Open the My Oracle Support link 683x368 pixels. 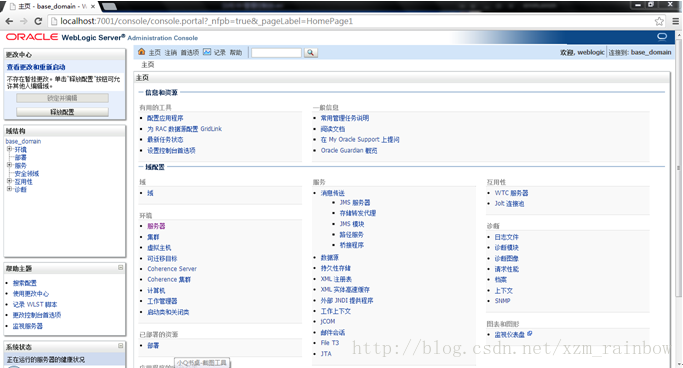[x=360, y=139]
